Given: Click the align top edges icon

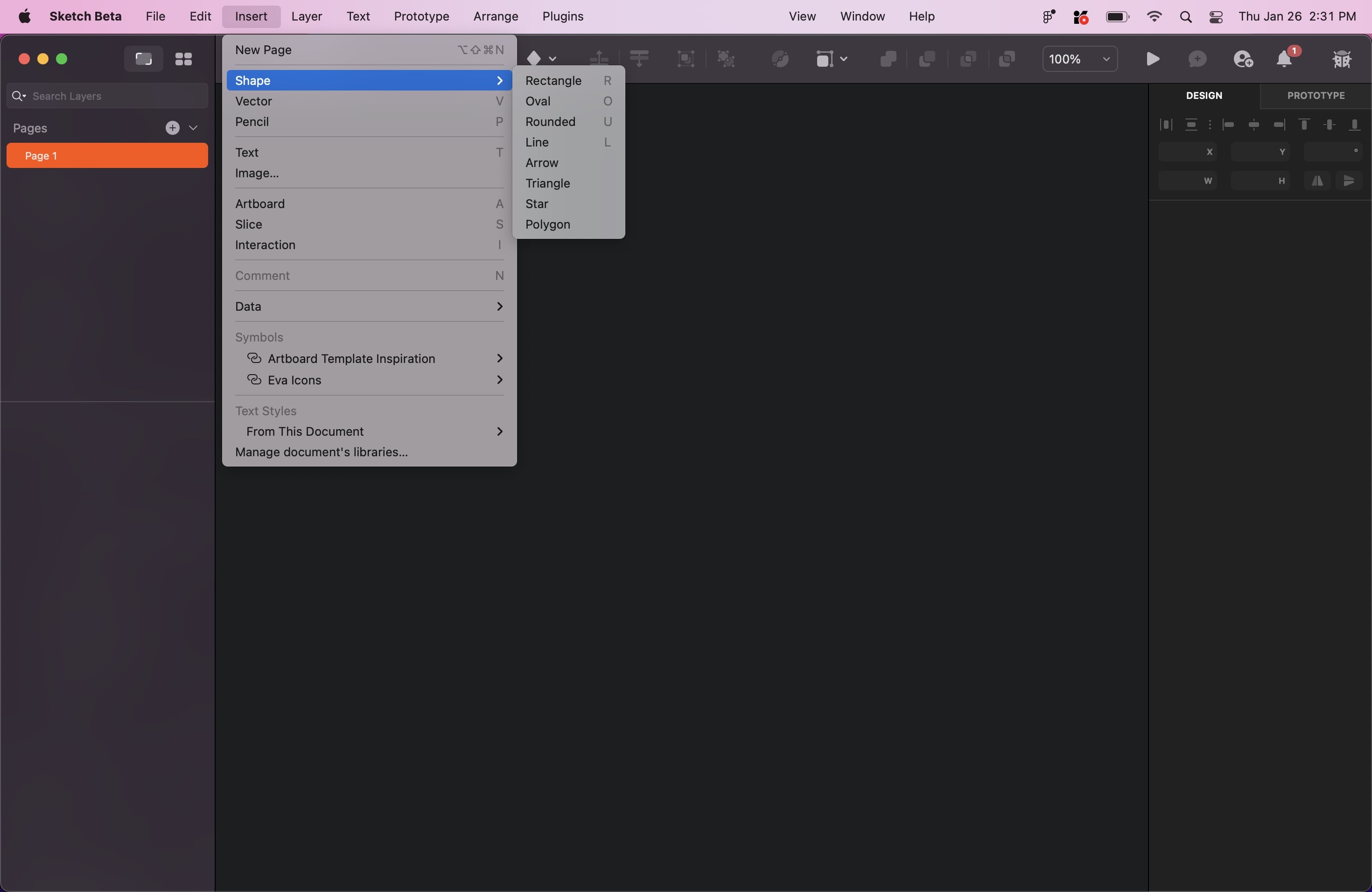Looking at the screenshot, I should pos(1304,125).
